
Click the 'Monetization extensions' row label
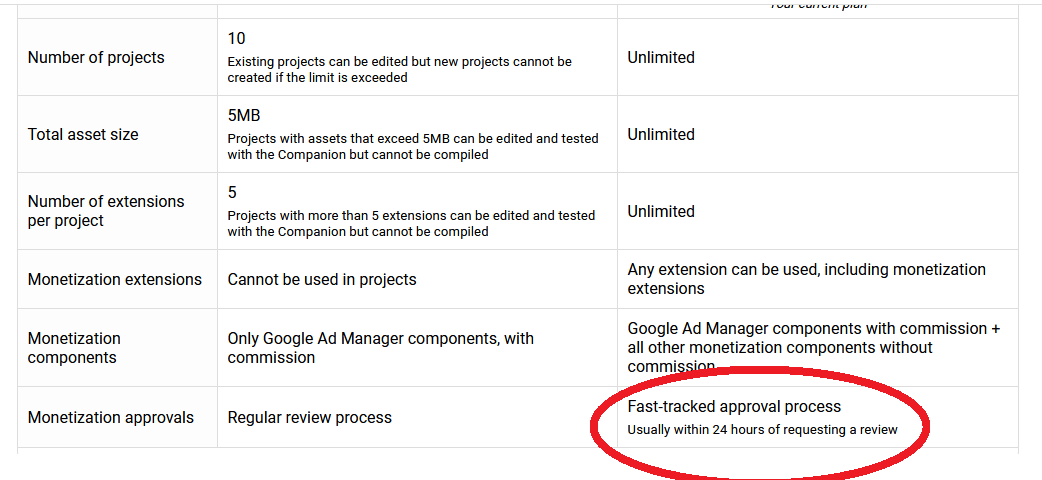coord(115,280)
